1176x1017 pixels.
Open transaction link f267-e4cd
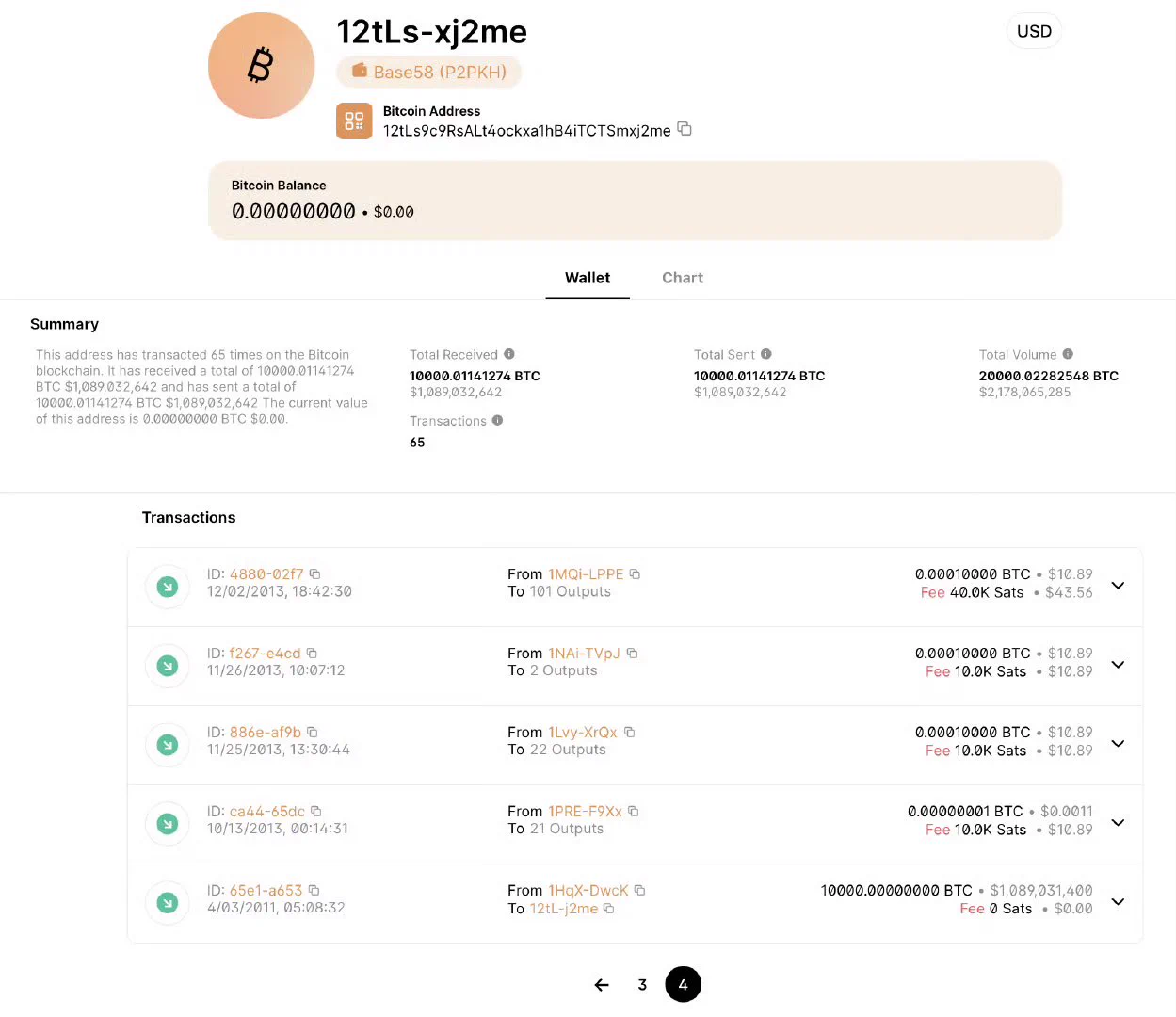tap(265, 653)
